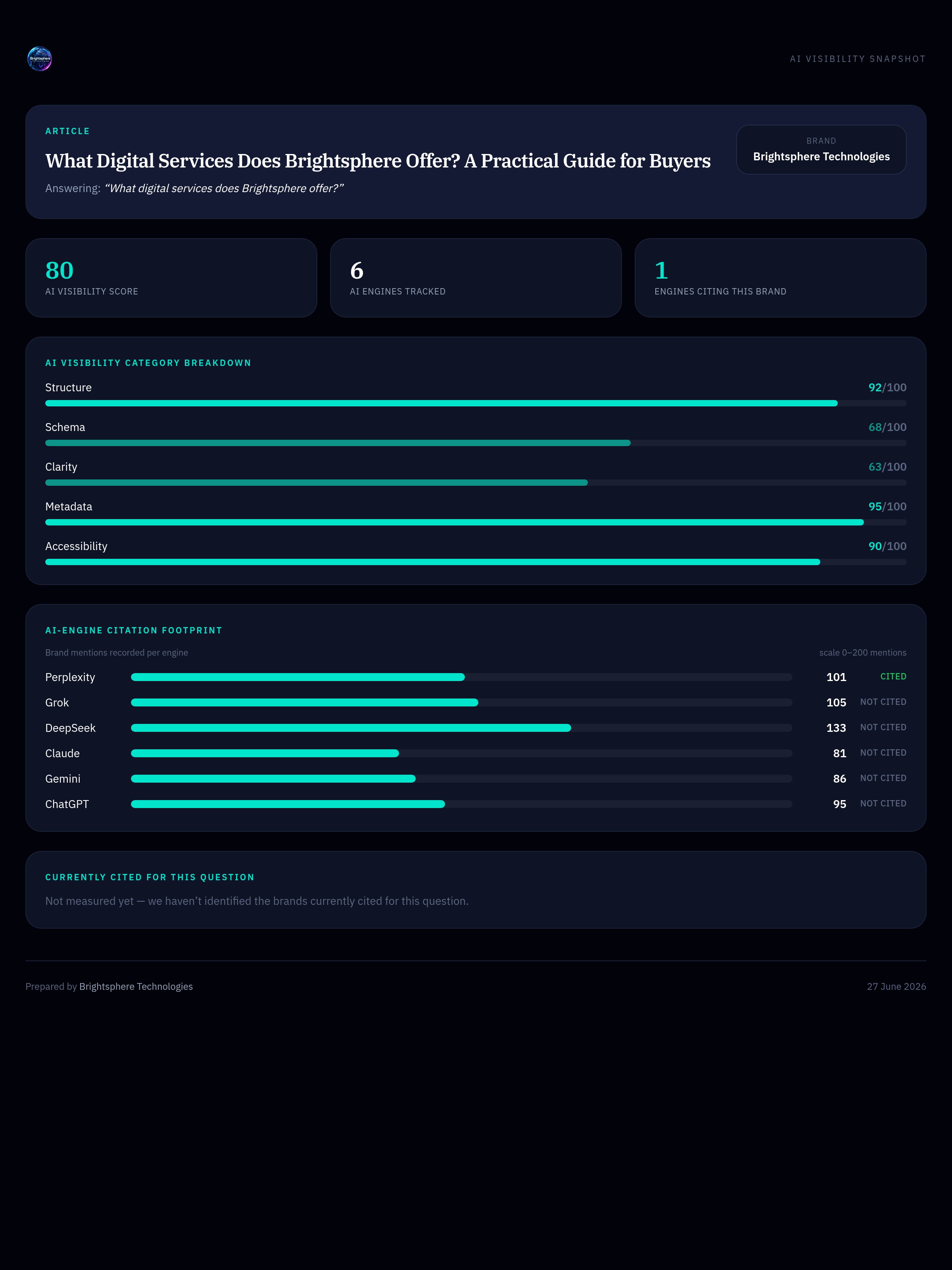952x1270 pixels.
Task: Click the DeepSeek mentions bar
Action: click(461, 728)
